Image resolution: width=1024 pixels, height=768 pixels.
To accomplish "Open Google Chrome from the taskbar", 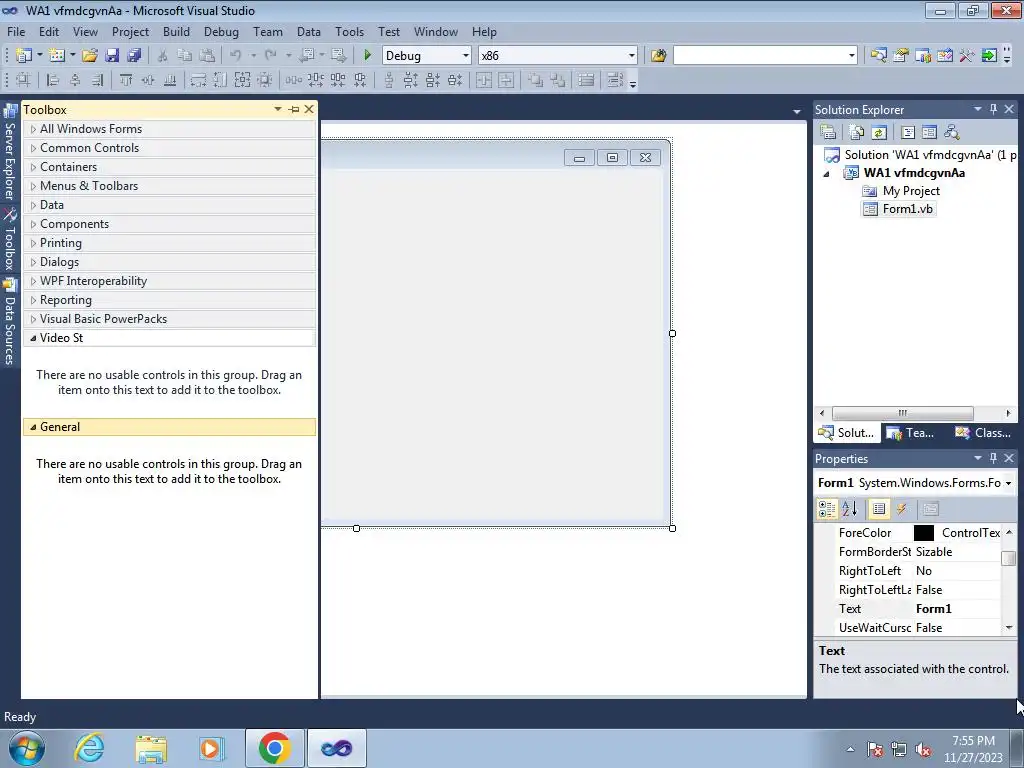I will pyautogui.click(x=274, y=748).
